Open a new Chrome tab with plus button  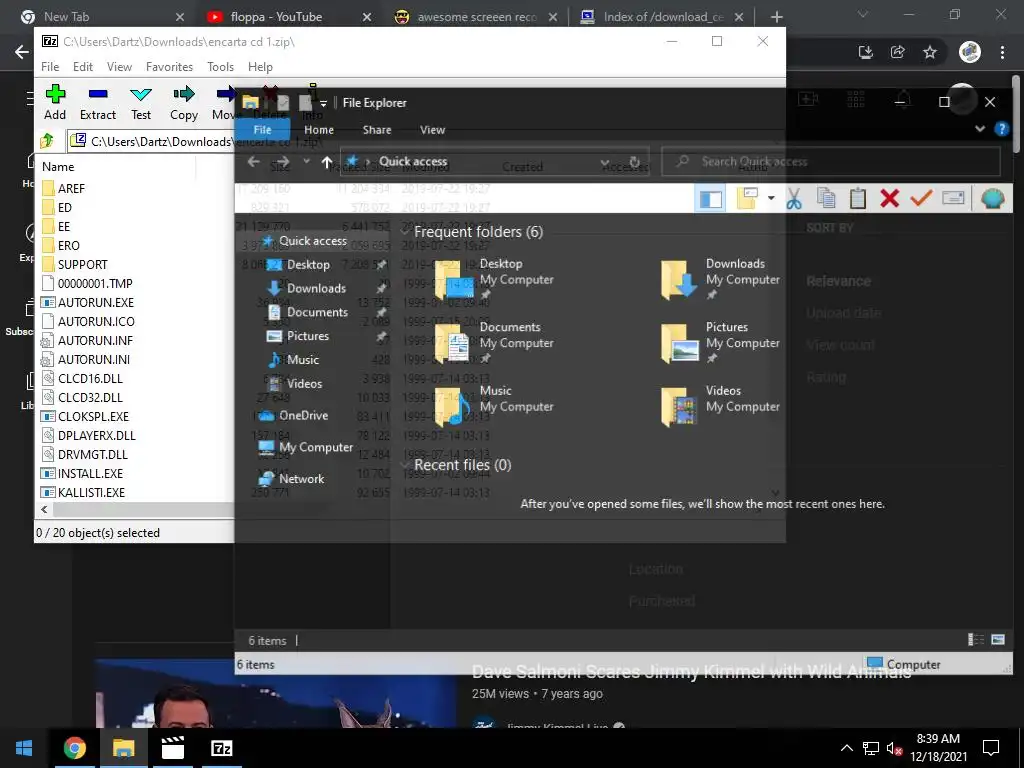coord(776,17)
